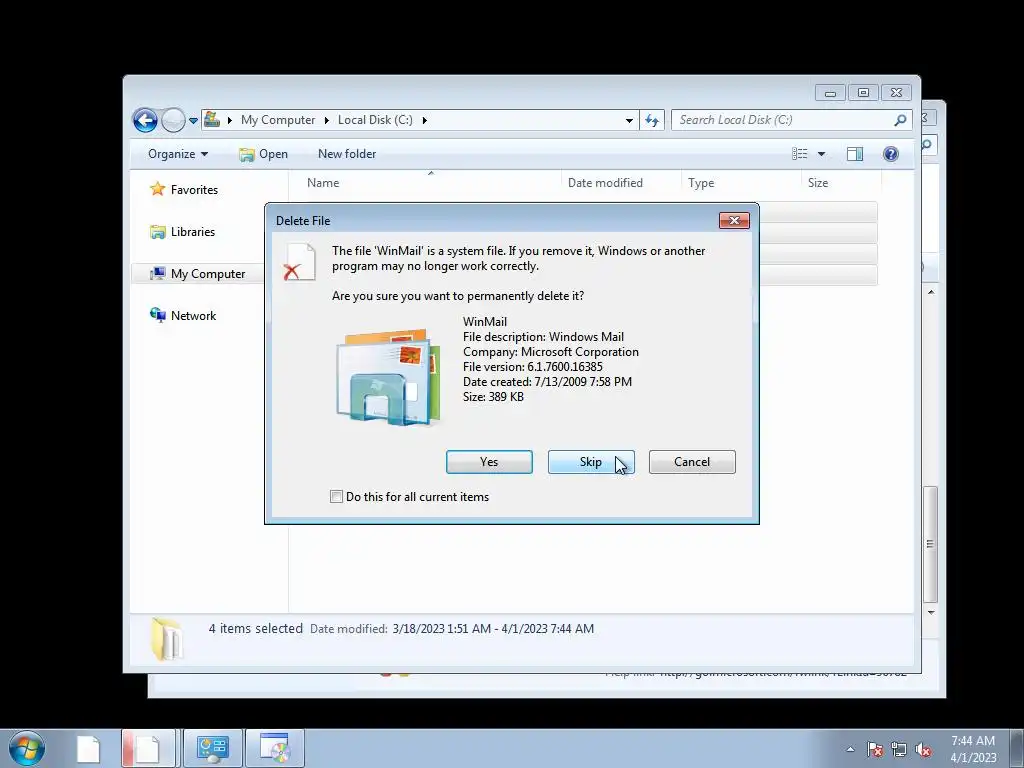
Task: Toggle the preview pane icon
Action: [x=855, y=154]
